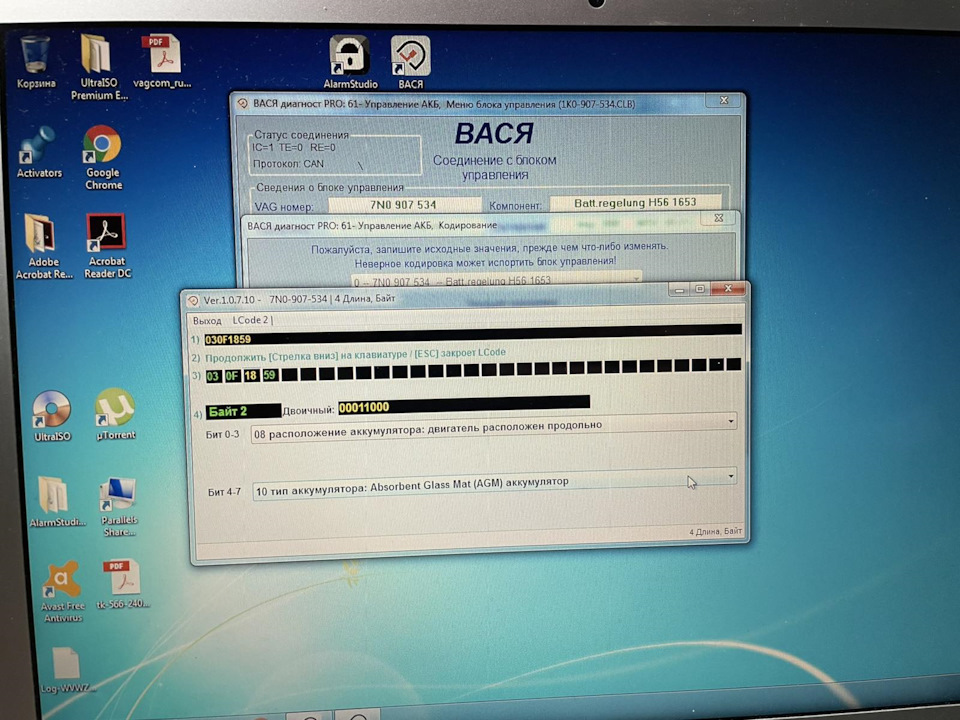The image size is (960, 720).
Task: Click the Компонент field Batt.regelung H56 1653
Action: [x=635, y=203]
